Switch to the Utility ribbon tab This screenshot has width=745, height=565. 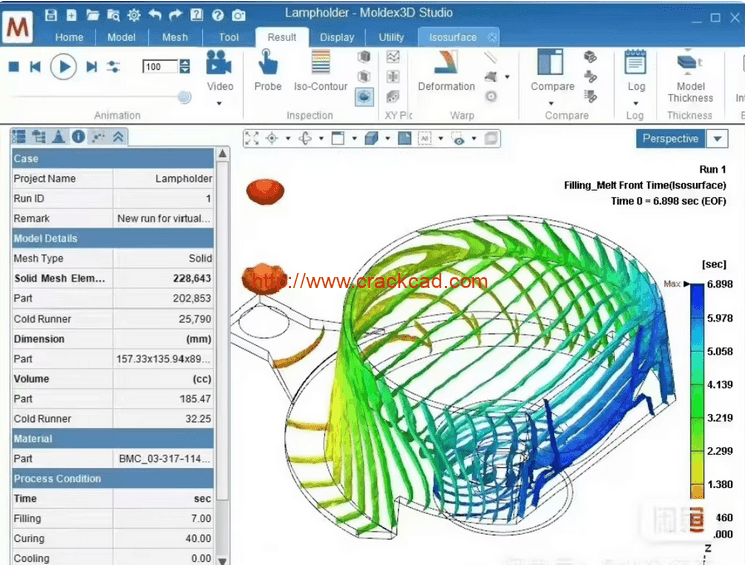point(391,38)
